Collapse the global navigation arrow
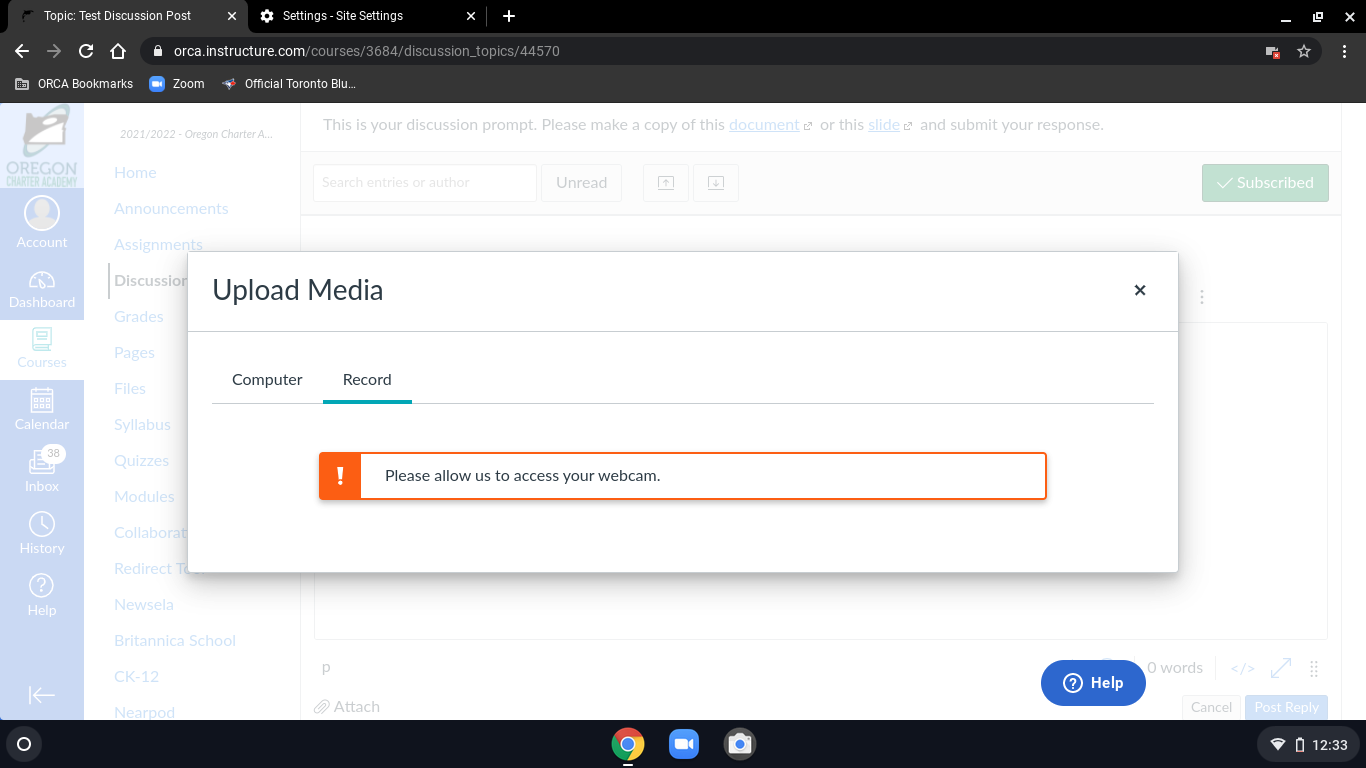 point(42,695)
